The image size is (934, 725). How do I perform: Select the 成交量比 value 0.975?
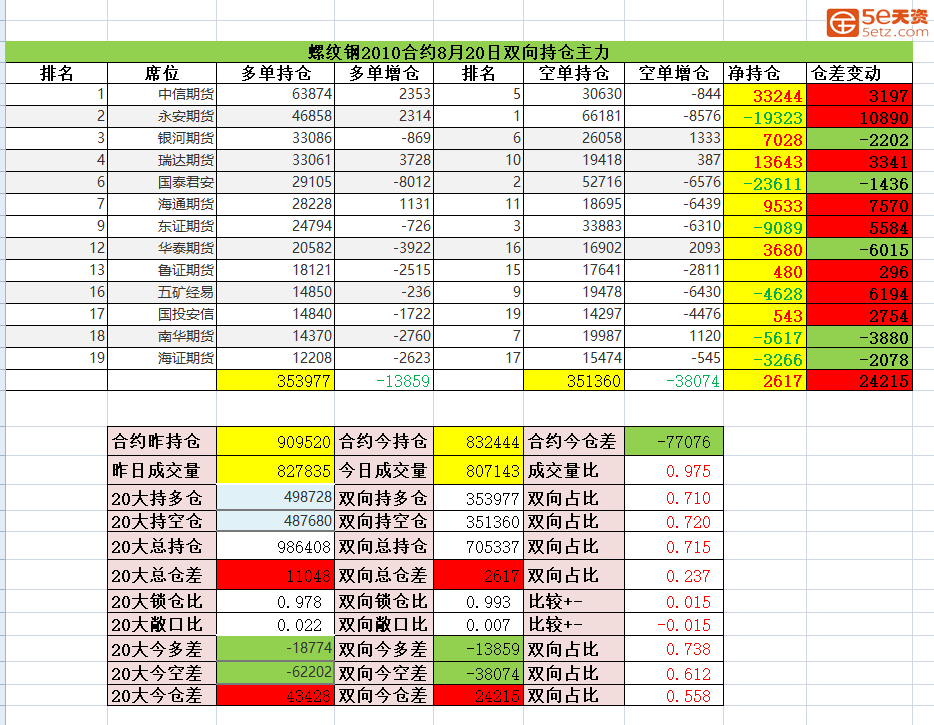[x=674, y=471]
